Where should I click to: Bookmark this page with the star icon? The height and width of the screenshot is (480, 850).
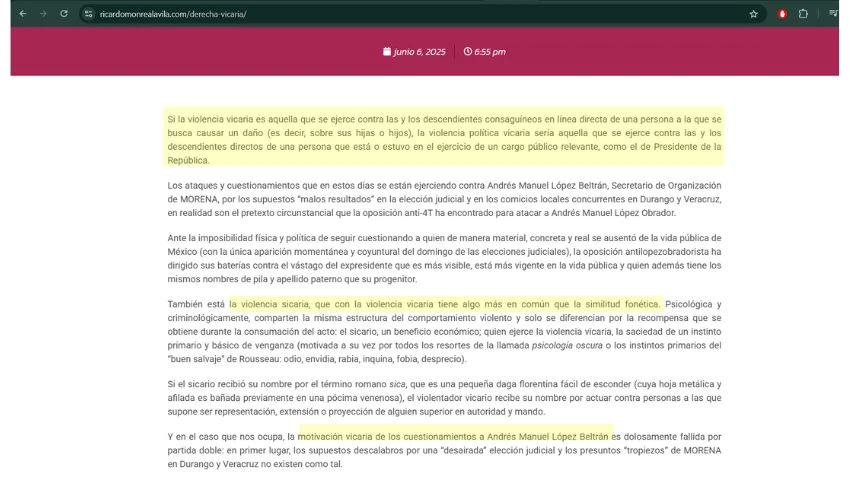(754, 14)
